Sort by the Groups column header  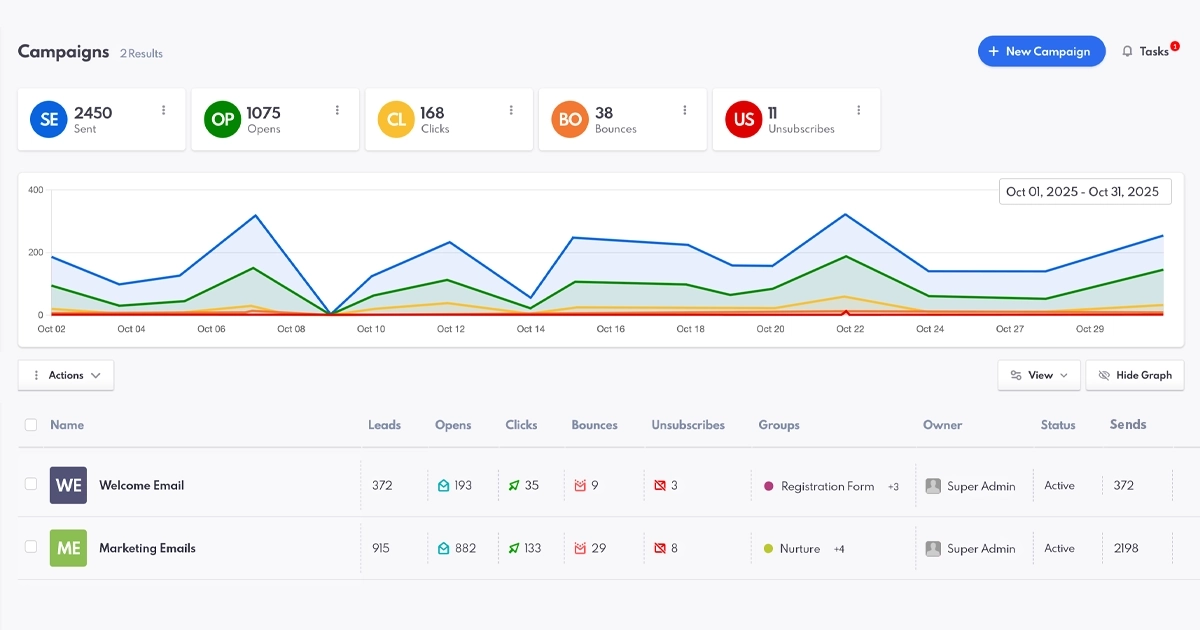(x=779, y=425)
